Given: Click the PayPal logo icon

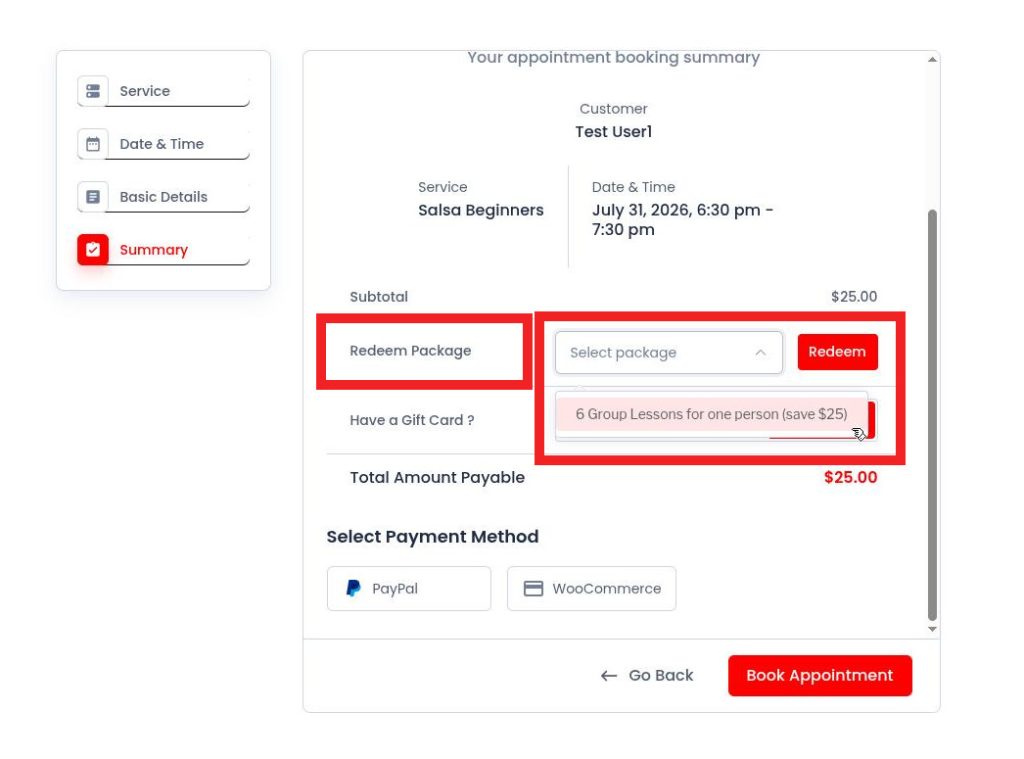Looking at the screenshot, I should point(353,589).
